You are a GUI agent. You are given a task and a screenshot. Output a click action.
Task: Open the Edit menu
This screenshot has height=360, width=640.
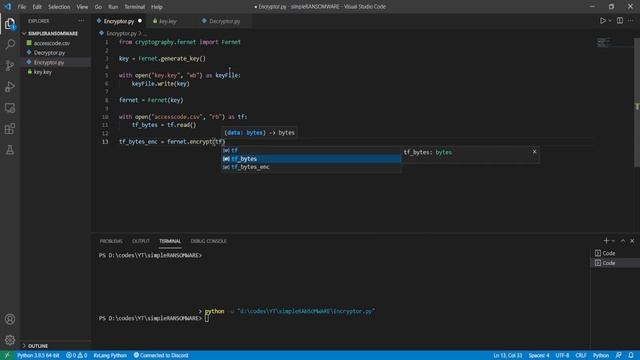(37, 7)
